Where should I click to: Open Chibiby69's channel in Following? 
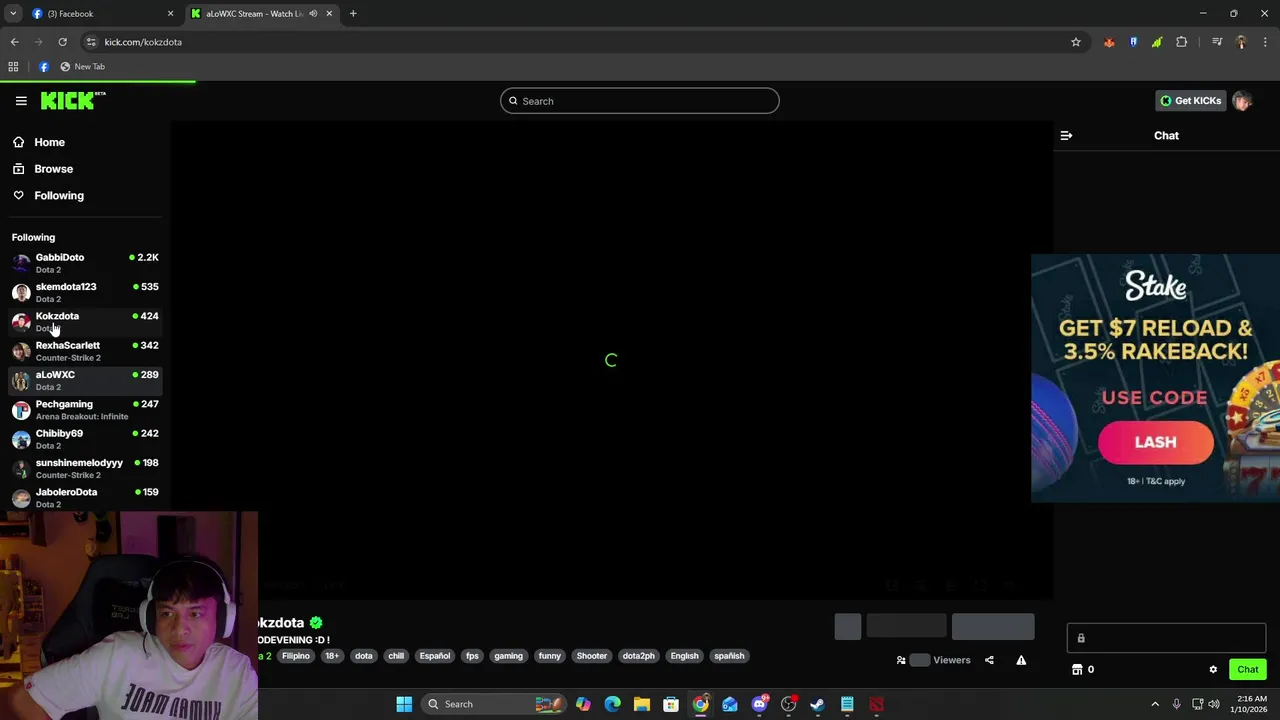tap(85, 439)
